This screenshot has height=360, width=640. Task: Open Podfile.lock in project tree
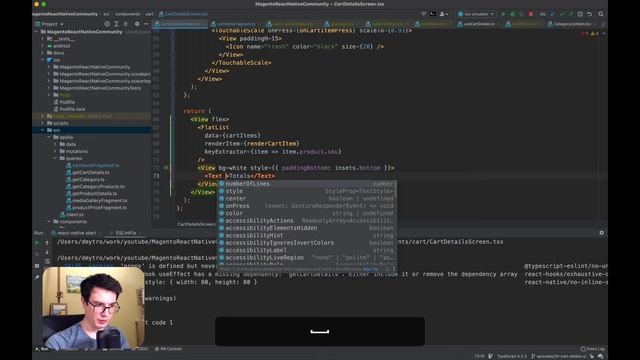(x=72, y=109)
